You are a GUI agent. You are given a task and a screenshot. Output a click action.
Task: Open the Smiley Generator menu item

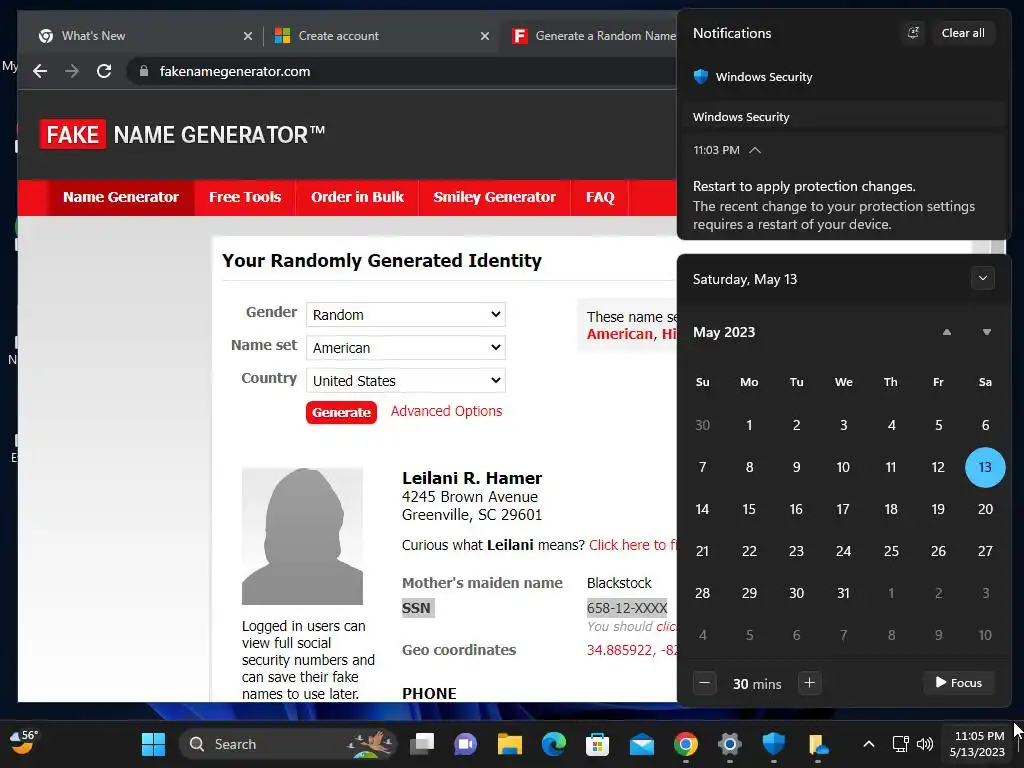tap(494, 197)
